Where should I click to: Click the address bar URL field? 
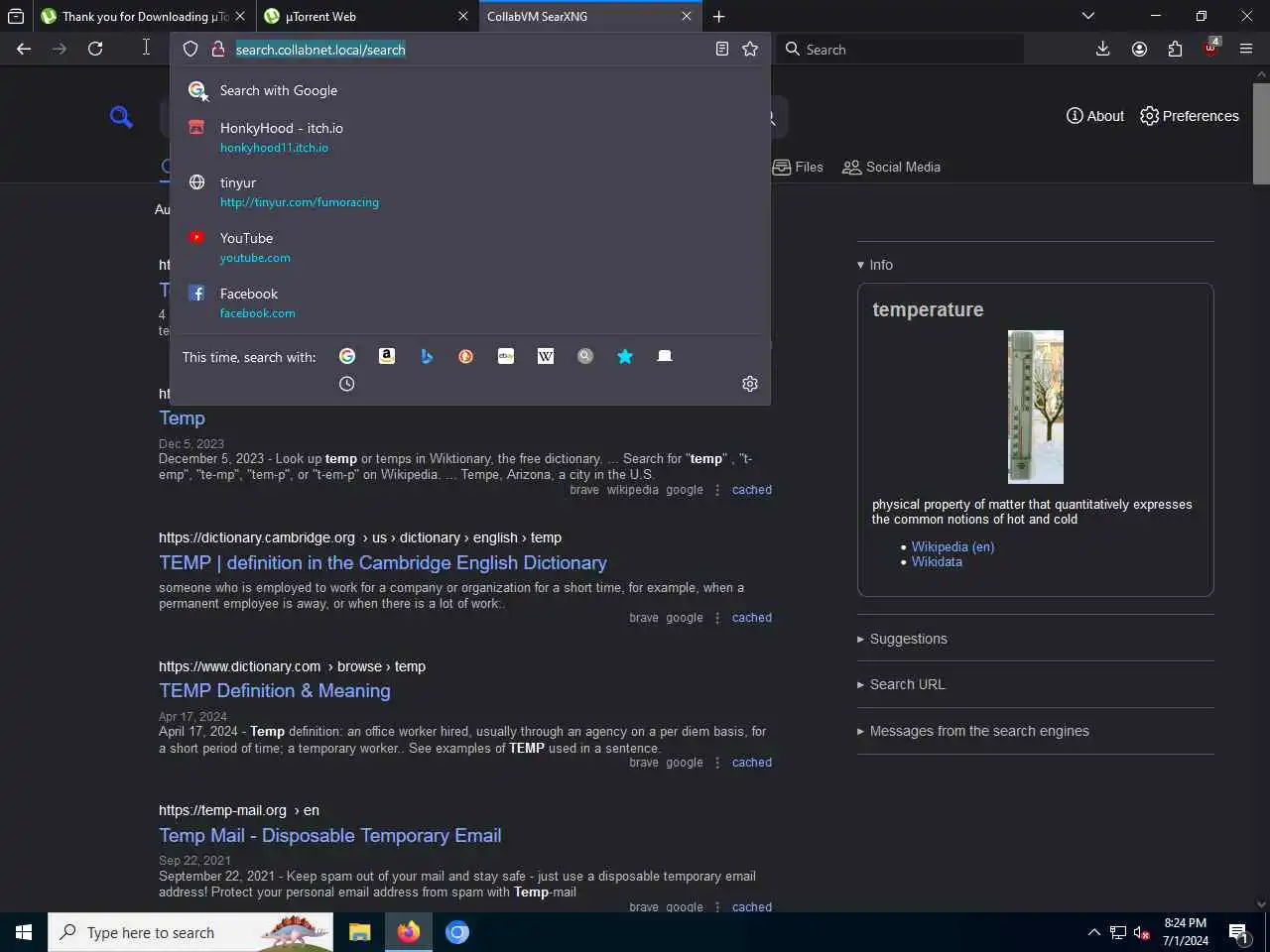468,50
